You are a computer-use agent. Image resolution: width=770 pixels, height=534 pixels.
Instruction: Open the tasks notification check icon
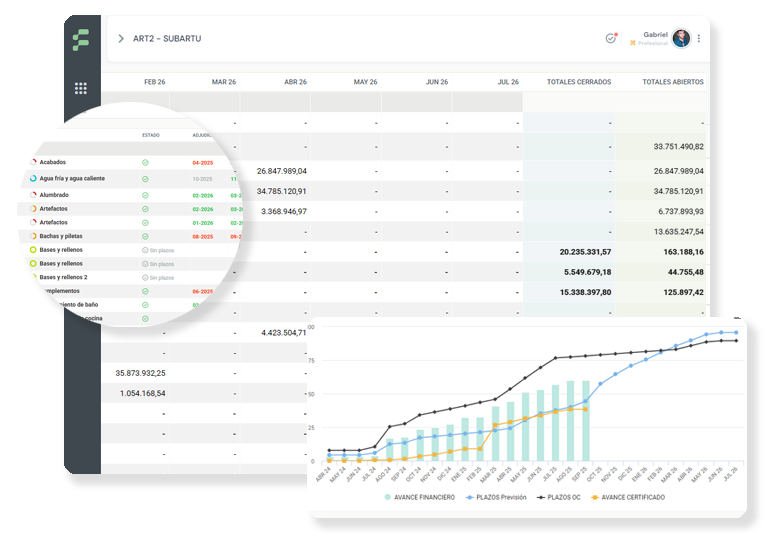(x=611, y=38)
